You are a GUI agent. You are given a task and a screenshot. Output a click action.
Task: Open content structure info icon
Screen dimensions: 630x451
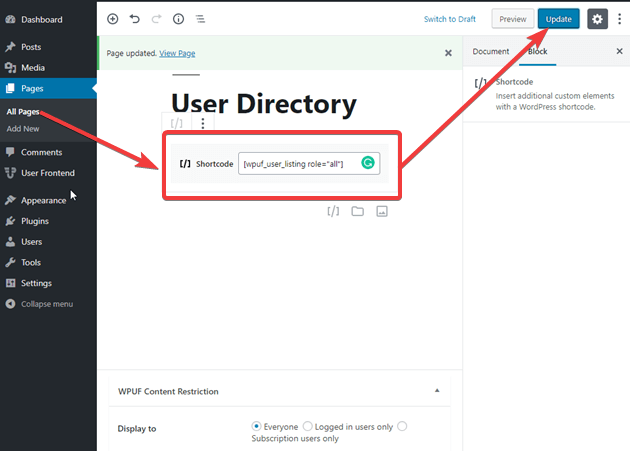(x=178, y=19)
